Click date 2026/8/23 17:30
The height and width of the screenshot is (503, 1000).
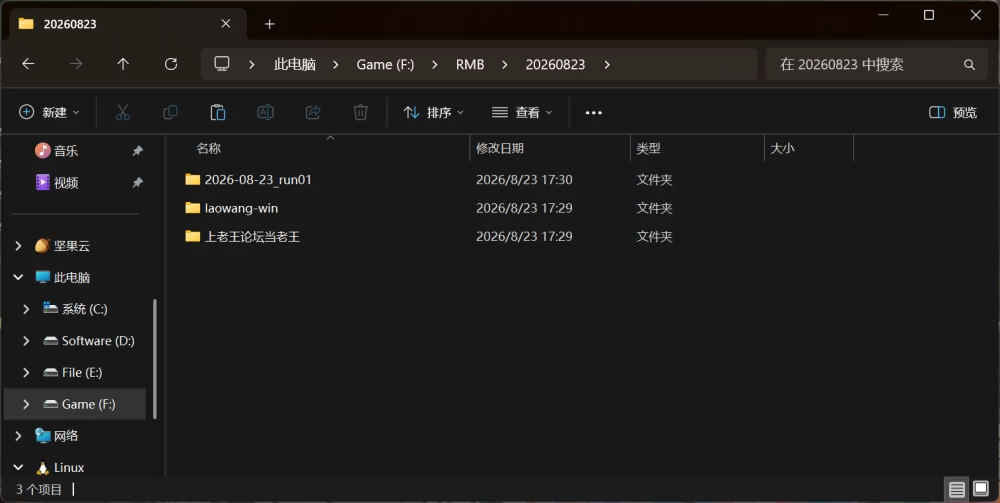click(524, 180)
